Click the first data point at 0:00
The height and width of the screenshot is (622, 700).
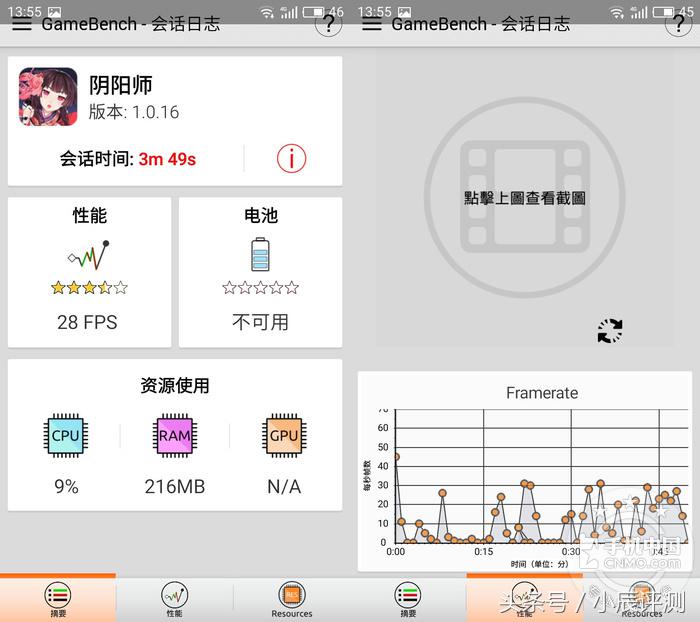pyautogui.click(x=396, y=457)
